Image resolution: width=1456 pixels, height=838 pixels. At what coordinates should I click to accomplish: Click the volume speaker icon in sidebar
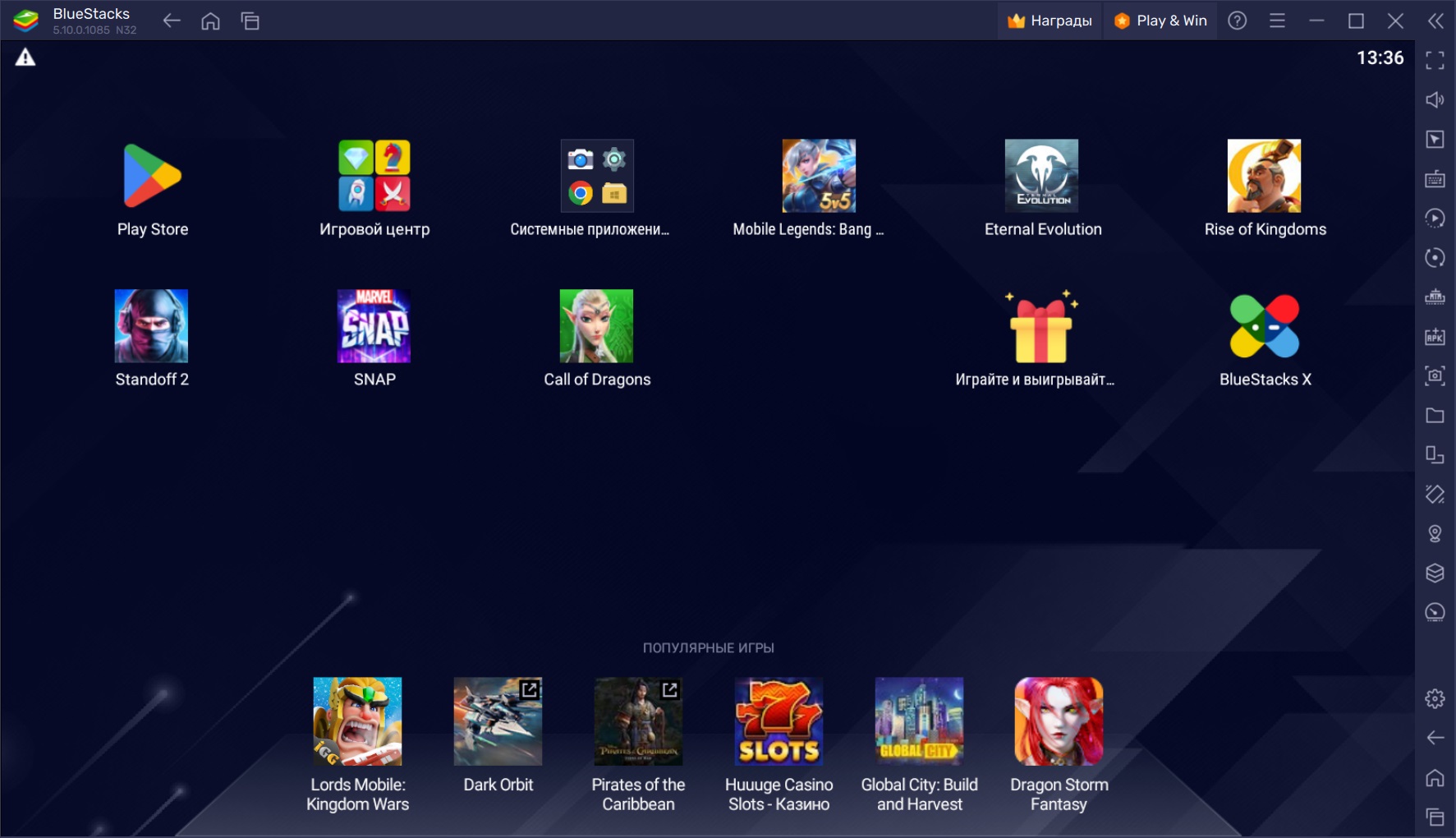[x=1435, y=99]
